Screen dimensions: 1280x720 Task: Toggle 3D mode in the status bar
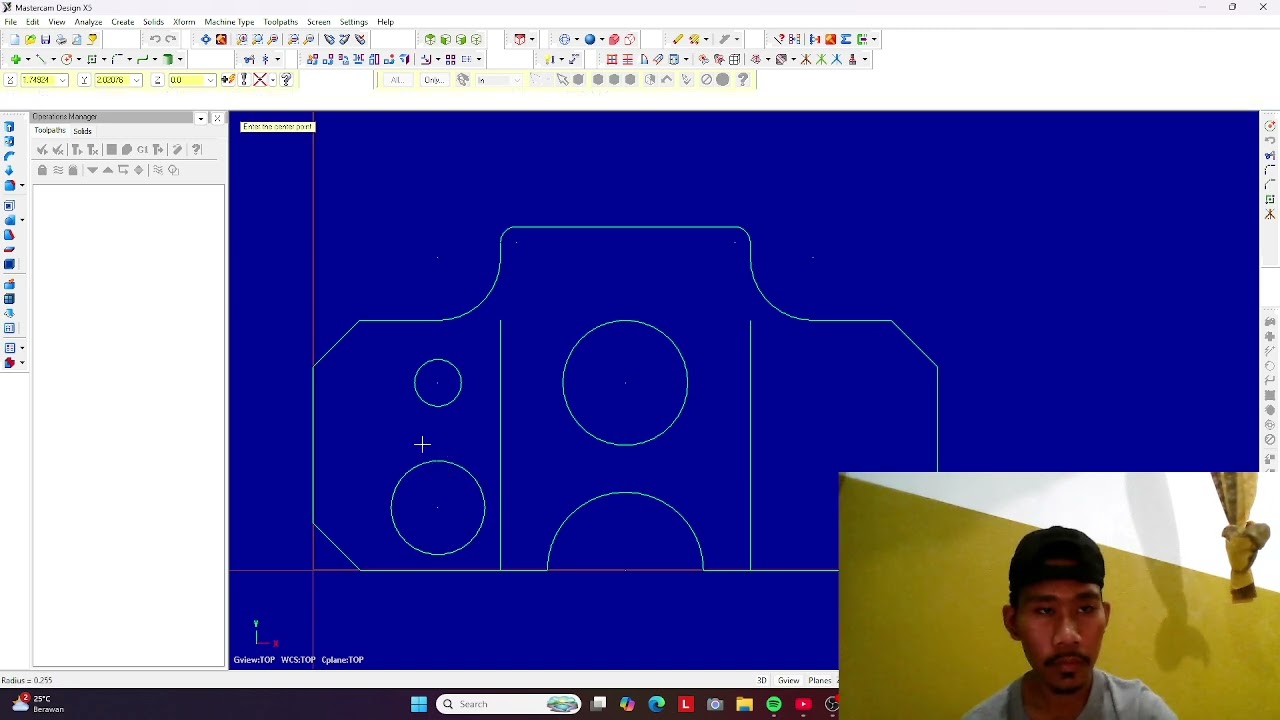pyautogui.click(x=762, y=680)
